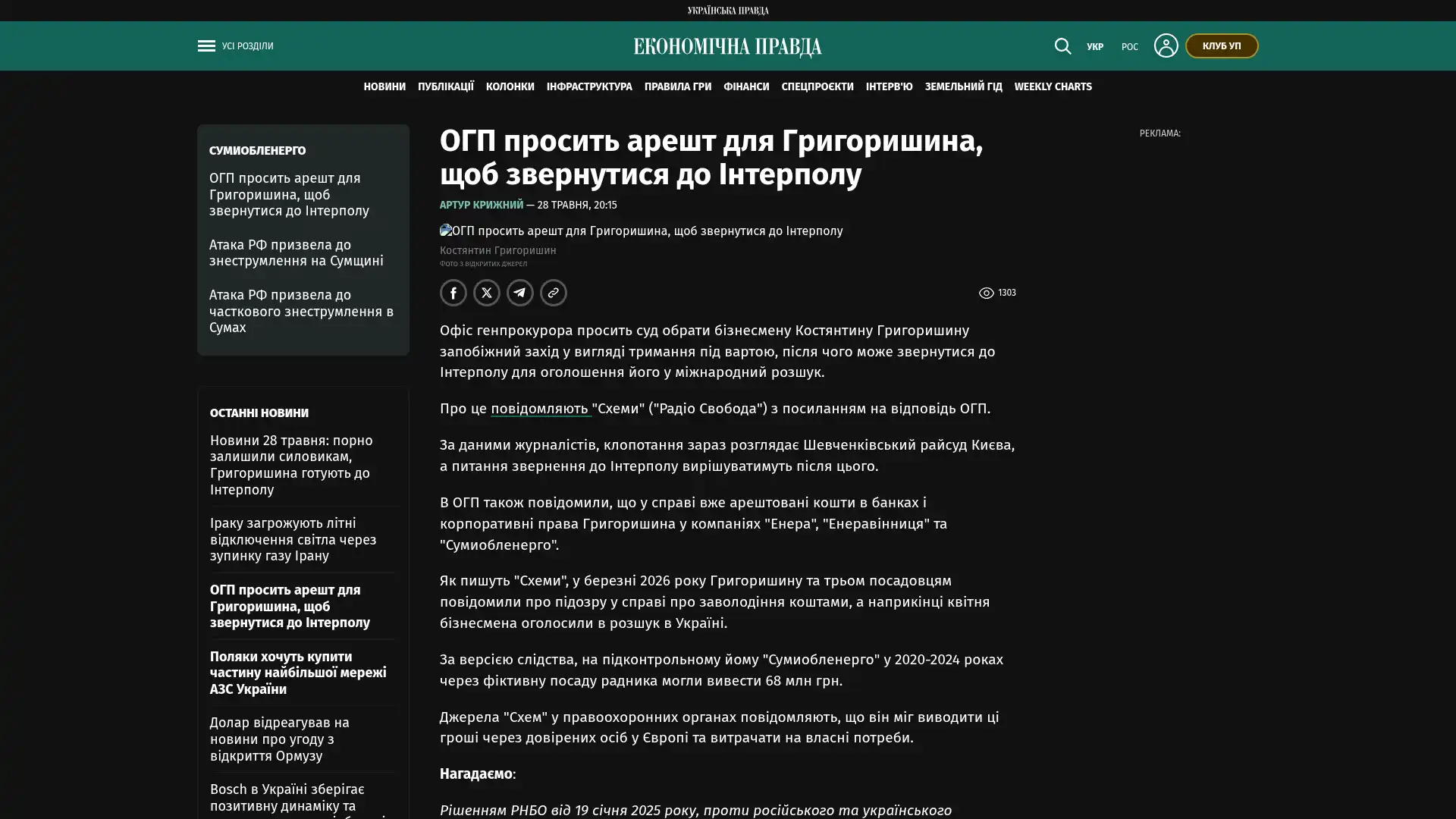Open news about Поляки хочуть купити АЗС

point(298,673)
